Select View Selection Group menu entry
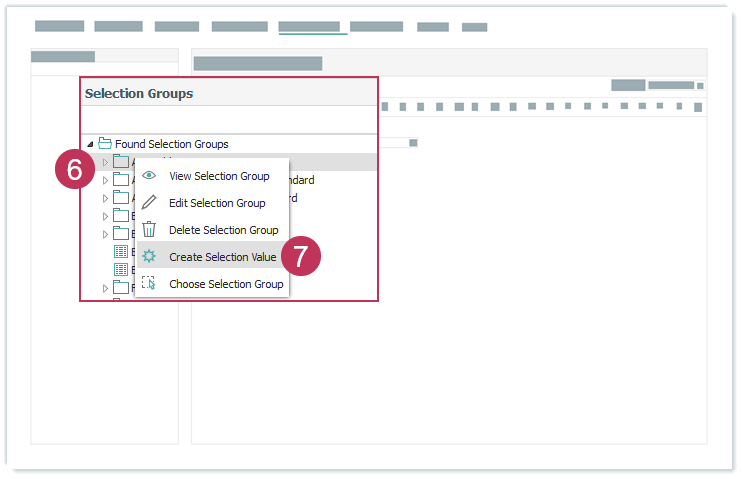 [219, 176]
